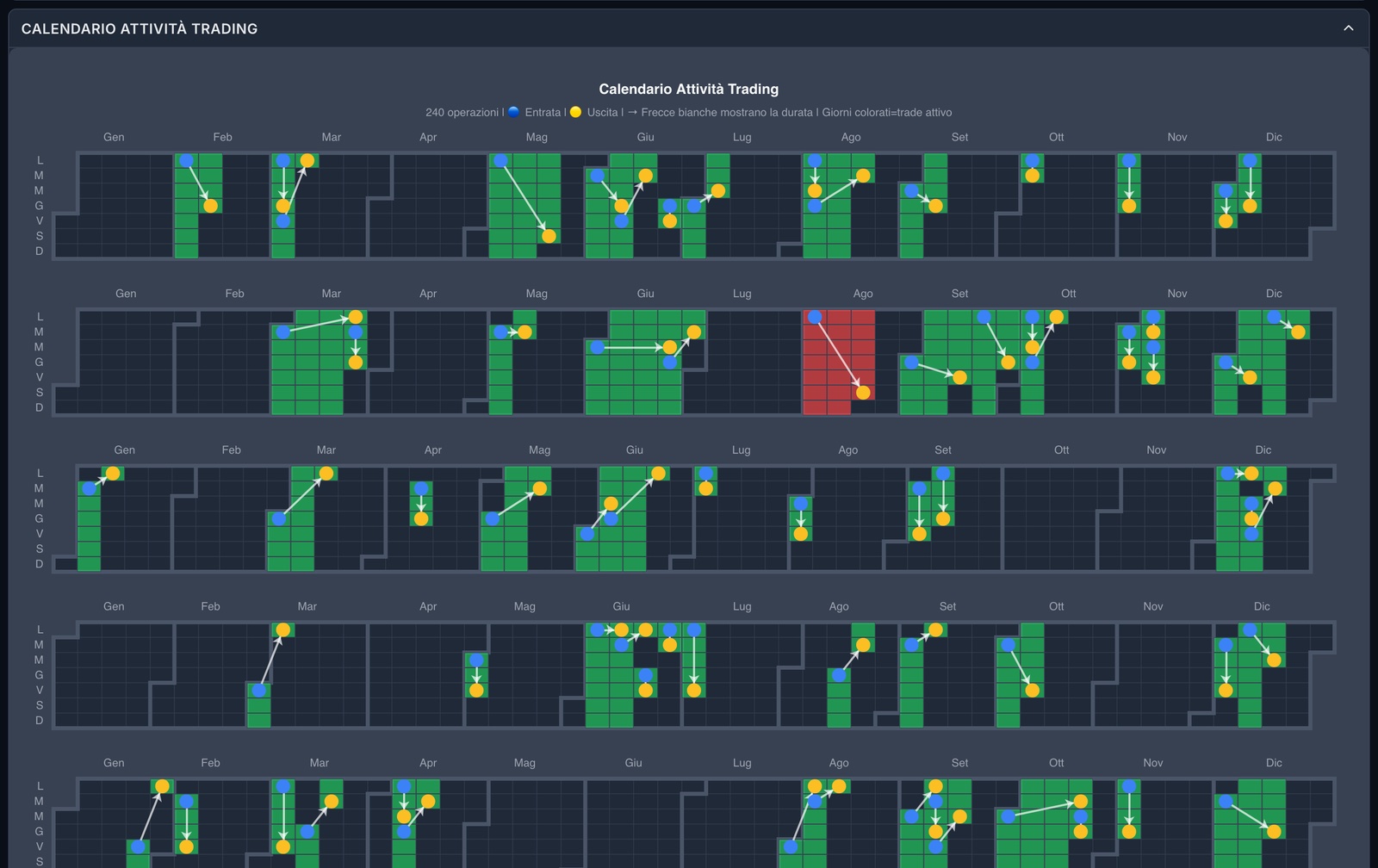
Task: Click the yellow exit dot in fourth row October
Action: (x=1032, y=690)
